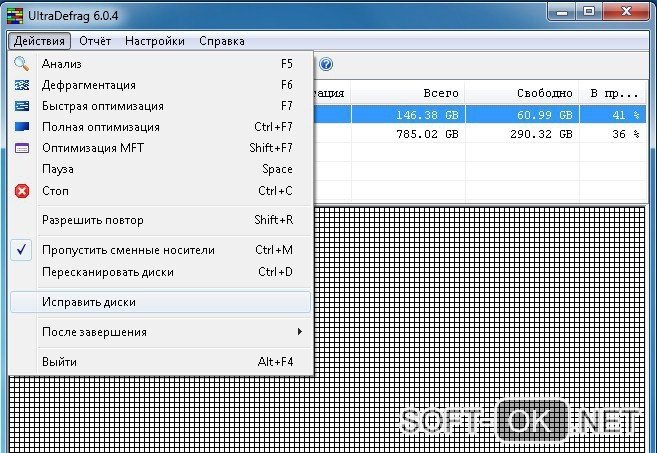Click the 290.32 GB free cell

(522, 134)
